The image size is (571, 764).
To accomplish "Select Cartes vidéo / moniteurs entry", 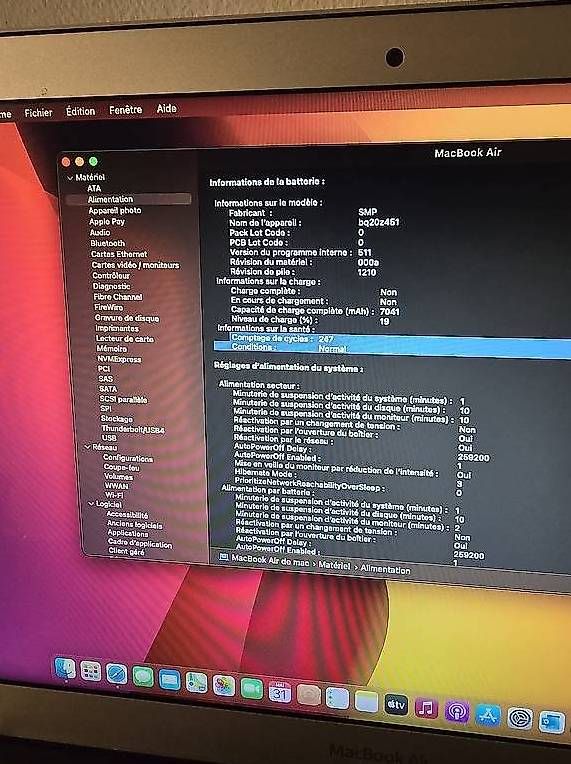I will point(135,265).
